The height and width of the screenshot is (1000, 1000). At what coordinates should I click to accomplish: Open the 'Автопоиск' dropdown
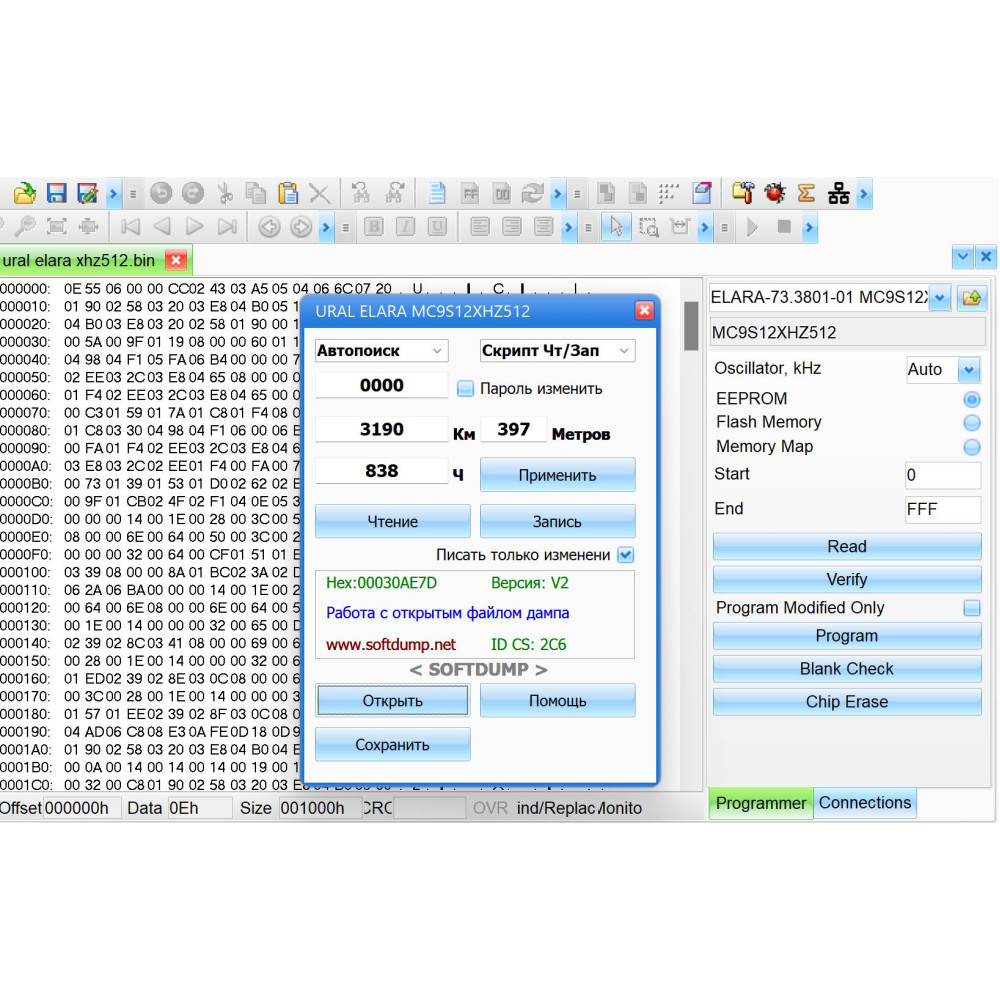click(x=381, y=351)
